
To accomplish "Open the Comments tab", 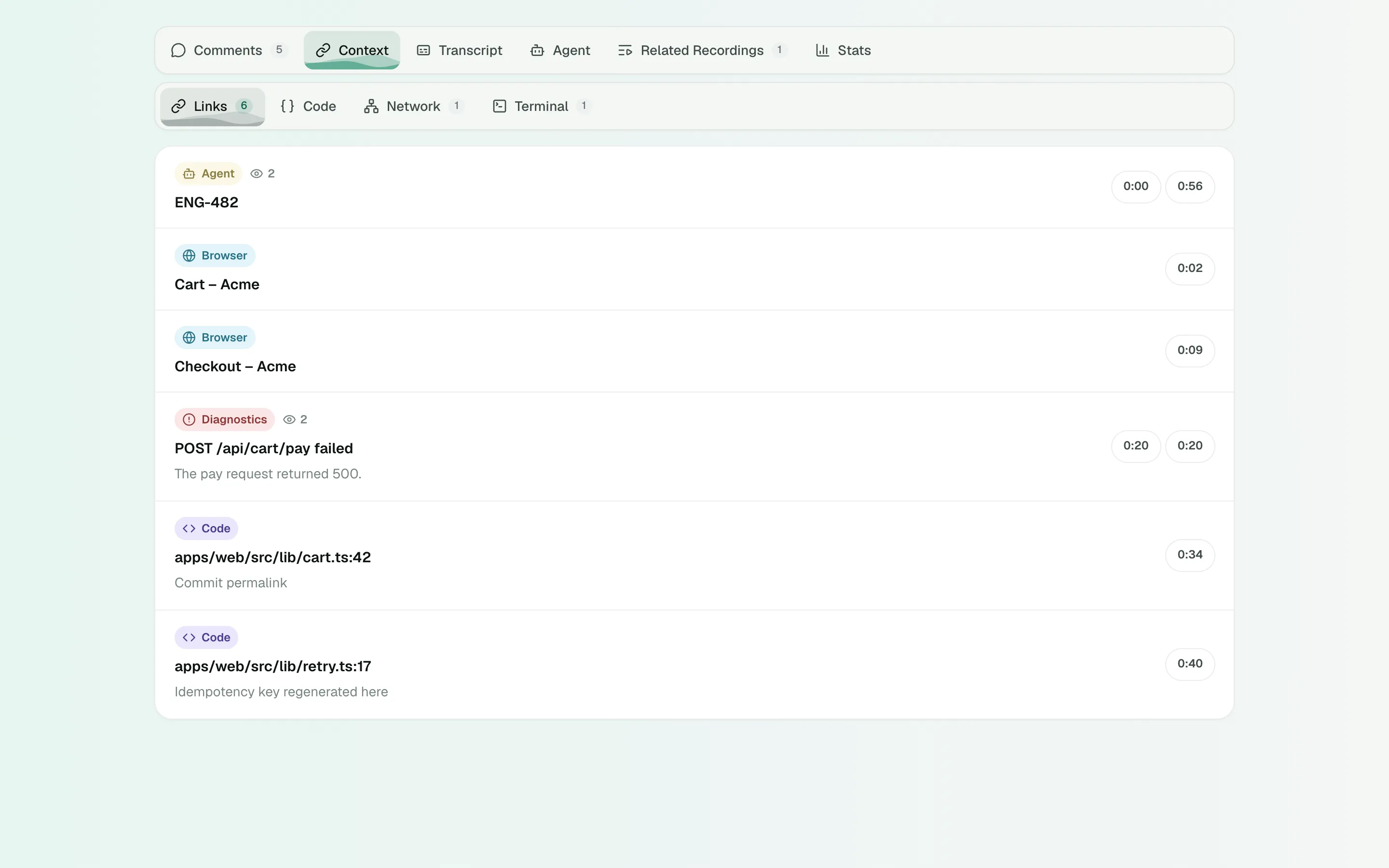I will [229, 50].
